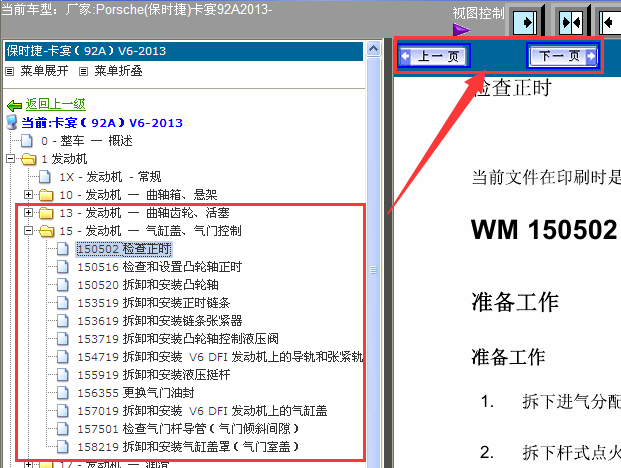Open 153519 拆卸和安装正时链条

154,303
